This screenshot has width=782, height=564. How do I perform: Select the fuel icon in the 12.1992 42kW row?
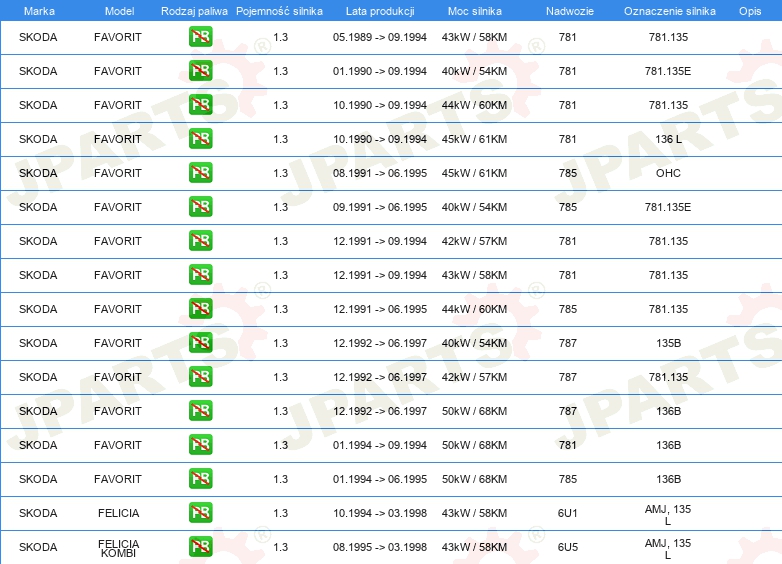pos(200,376)
